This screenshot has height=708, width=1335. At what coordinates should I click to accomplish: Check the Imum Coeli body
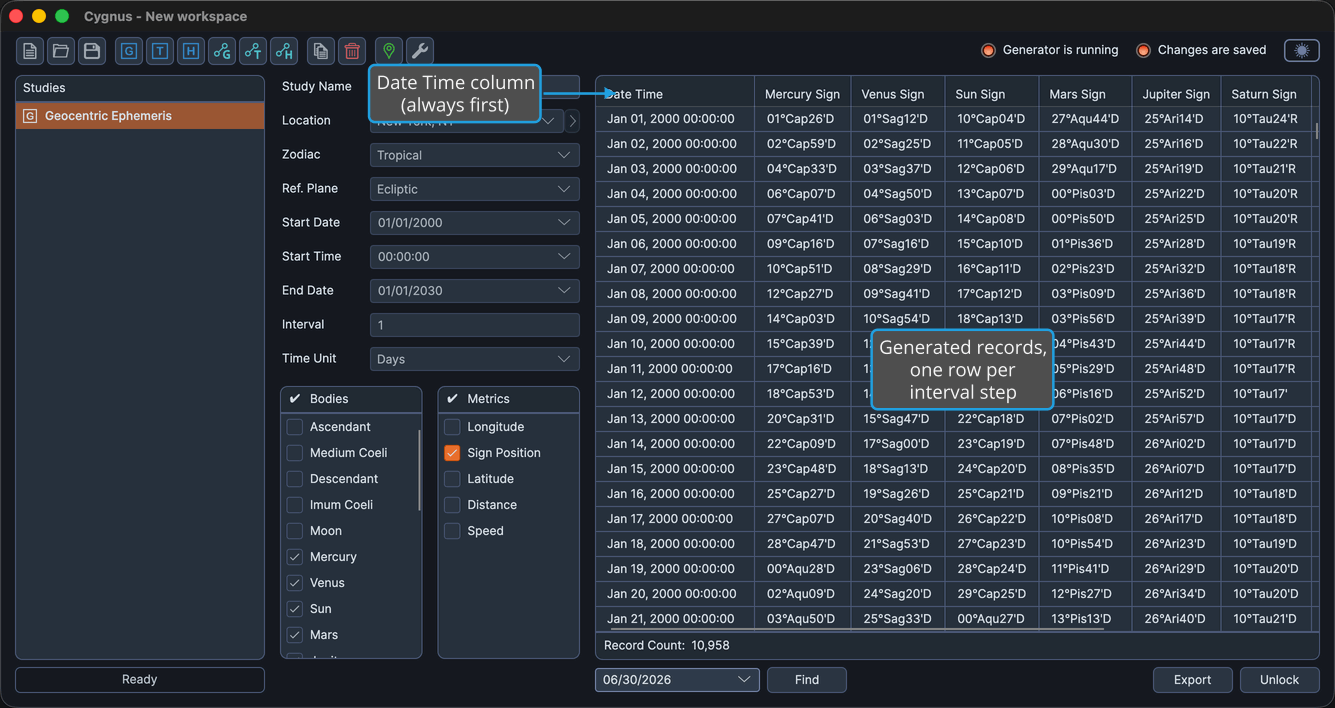(x=295, y=505)
